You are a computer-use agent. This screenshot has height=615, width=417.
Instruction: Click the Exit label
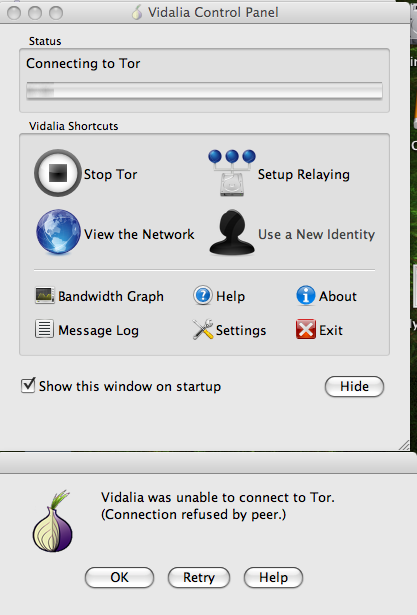tap(331, 330)
